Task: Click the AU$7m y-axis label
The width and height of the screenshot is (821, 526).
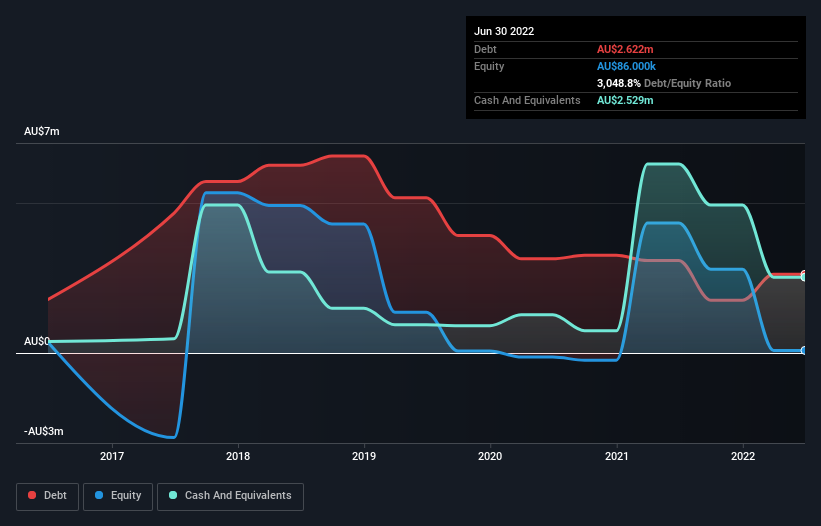Action: click(42, 131)
